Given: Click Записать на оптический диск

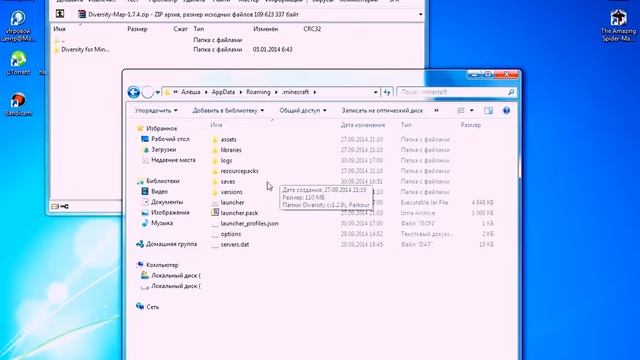Looking at the screenshot, I should click(x=382, y=111).
